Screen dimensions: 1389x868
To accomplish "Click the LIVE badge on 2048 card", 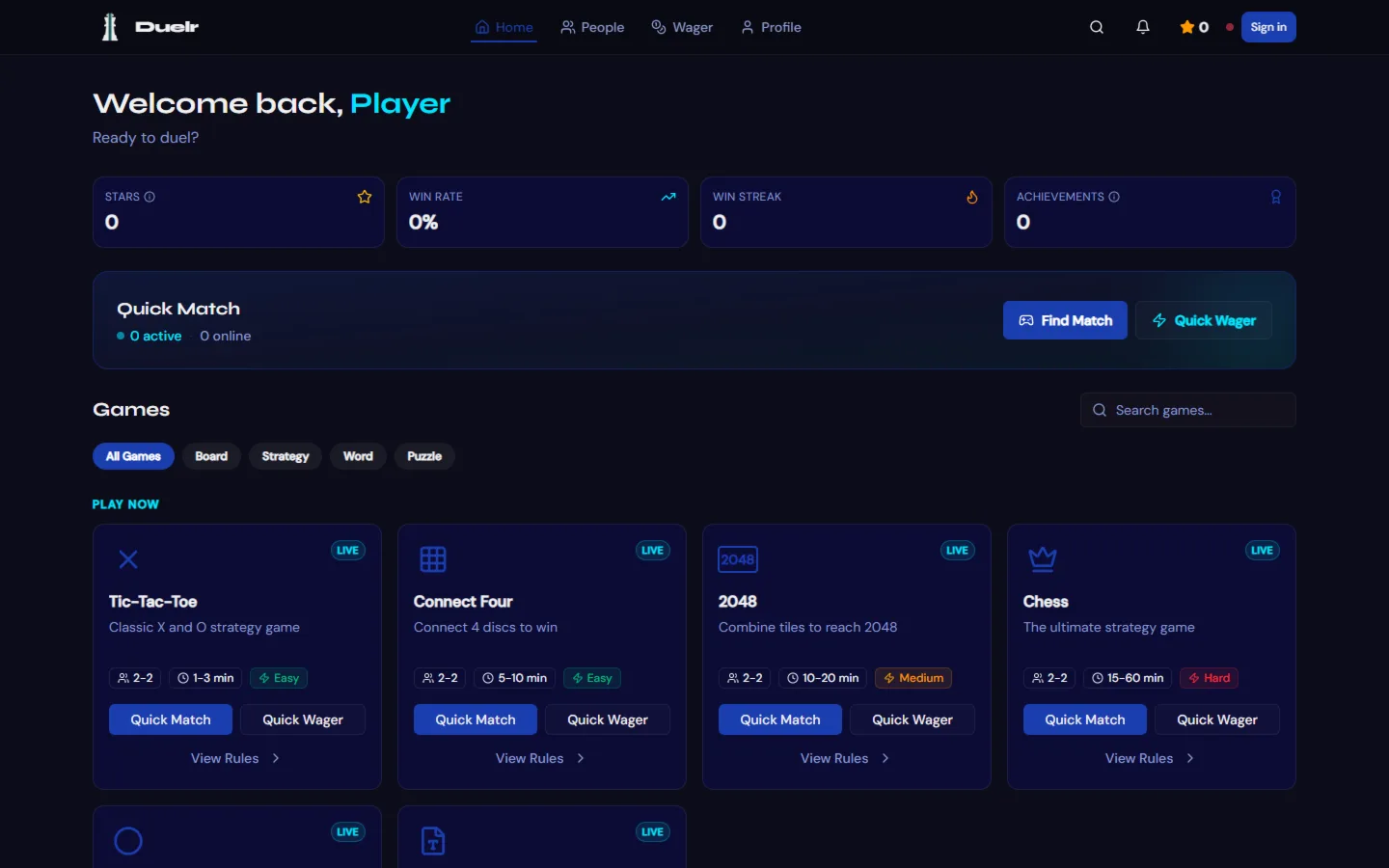I will (x=958, y=551).
